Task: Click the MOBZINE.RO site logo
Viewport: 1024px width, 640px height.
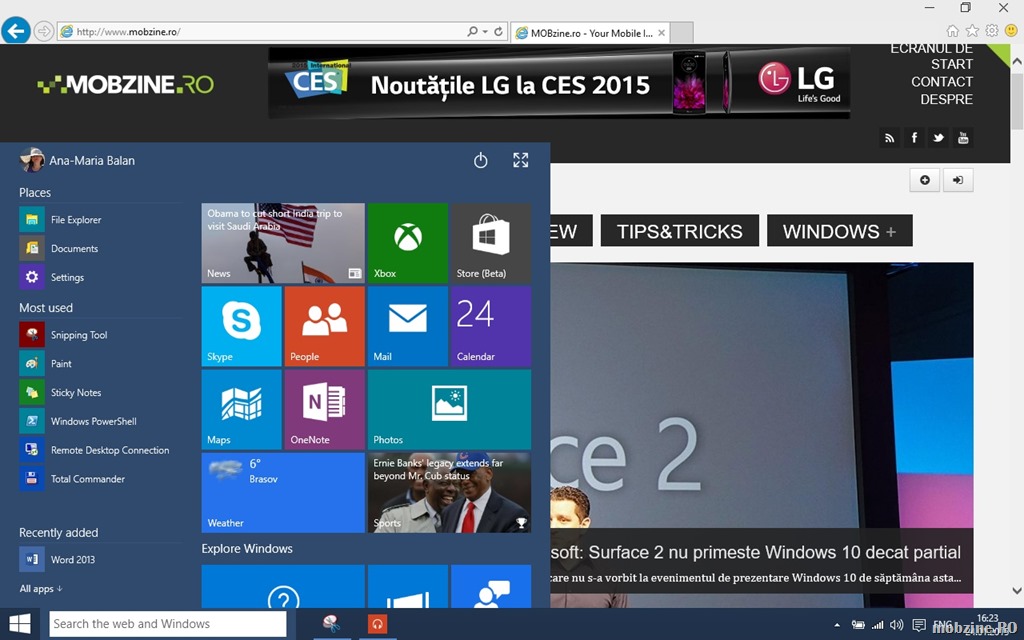Action: pos(125,84)
